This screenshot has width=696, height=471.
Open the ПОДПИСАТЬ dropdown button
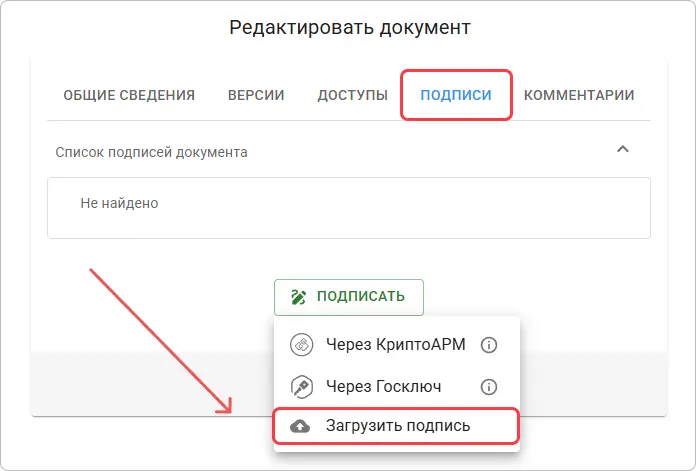[349, 297]
